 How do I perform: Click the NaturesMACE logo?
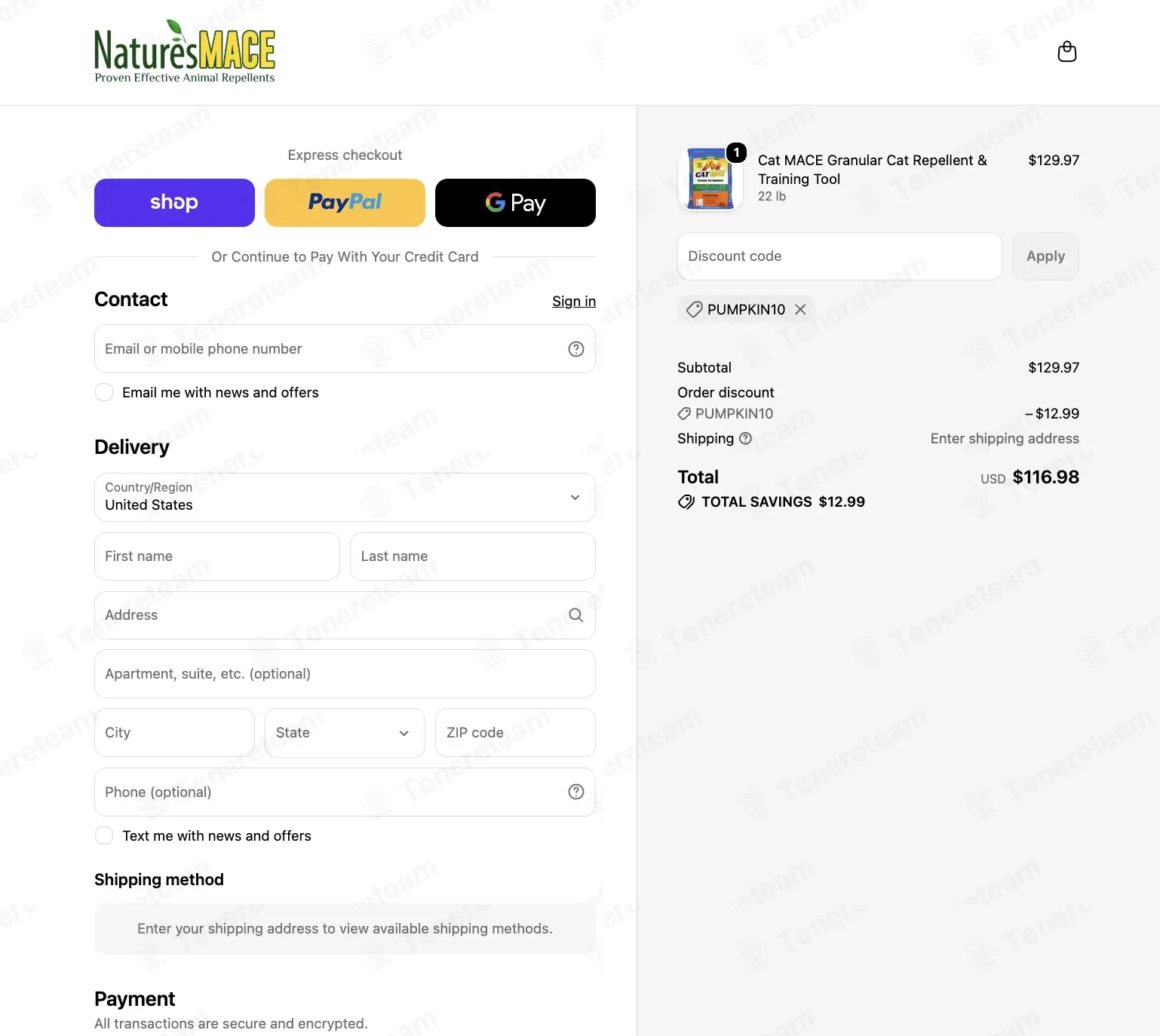point(185,52)
